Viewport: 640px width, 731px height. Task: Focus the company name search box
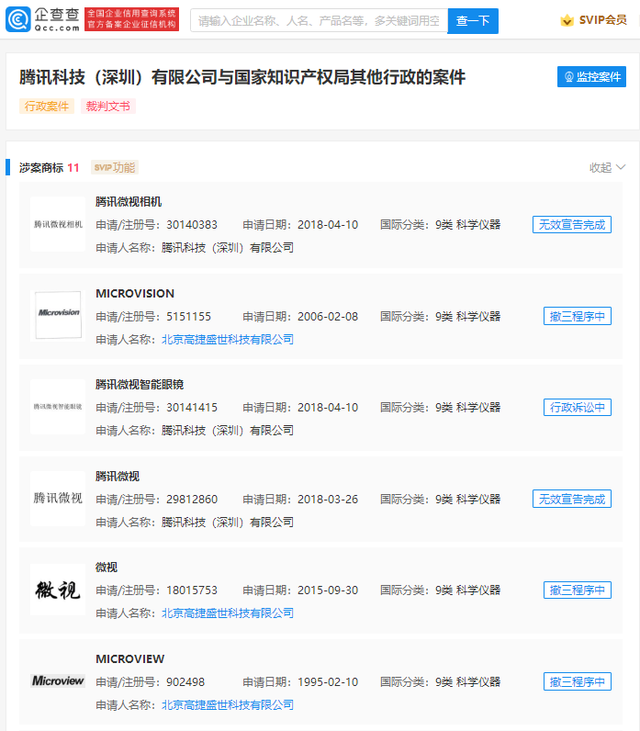coord(319,21)
